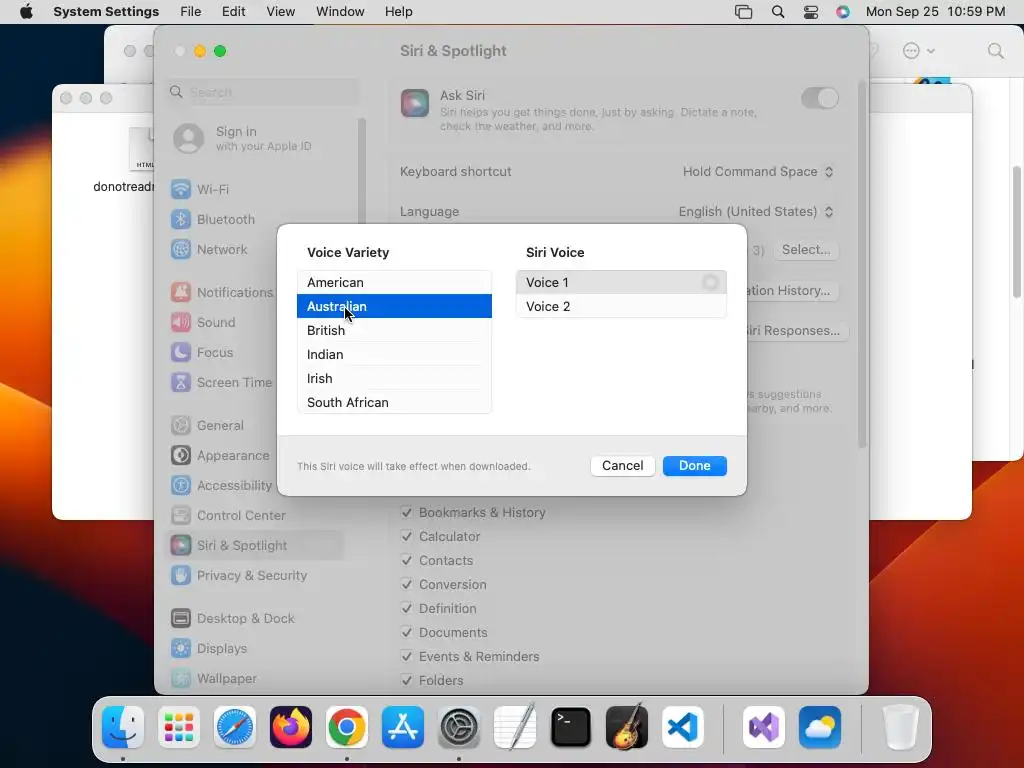Click Spotlight search icon in menu bar
The image size is (1024, 768).
[x=778, y=12]
